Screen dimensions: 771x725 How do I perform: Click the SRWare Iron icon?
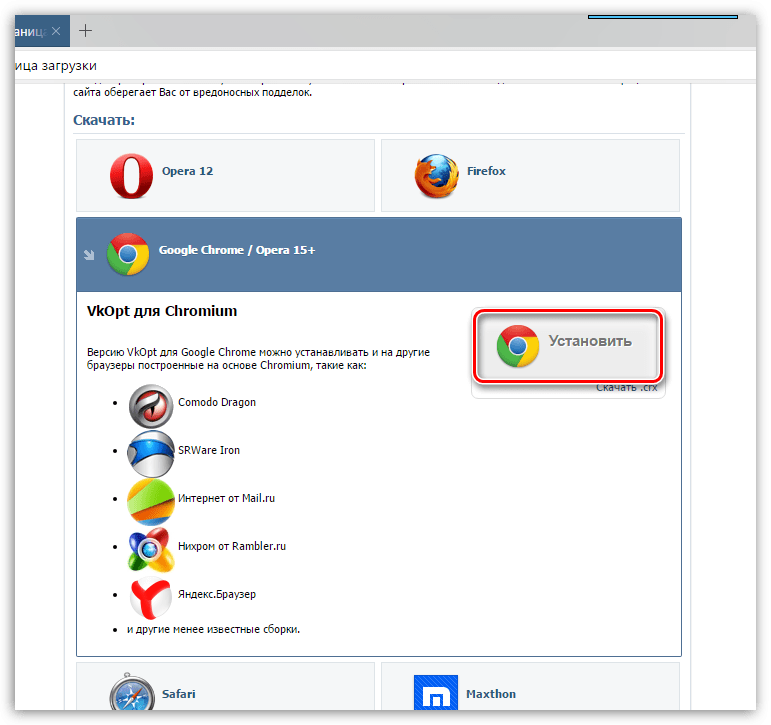click(150, 453)
